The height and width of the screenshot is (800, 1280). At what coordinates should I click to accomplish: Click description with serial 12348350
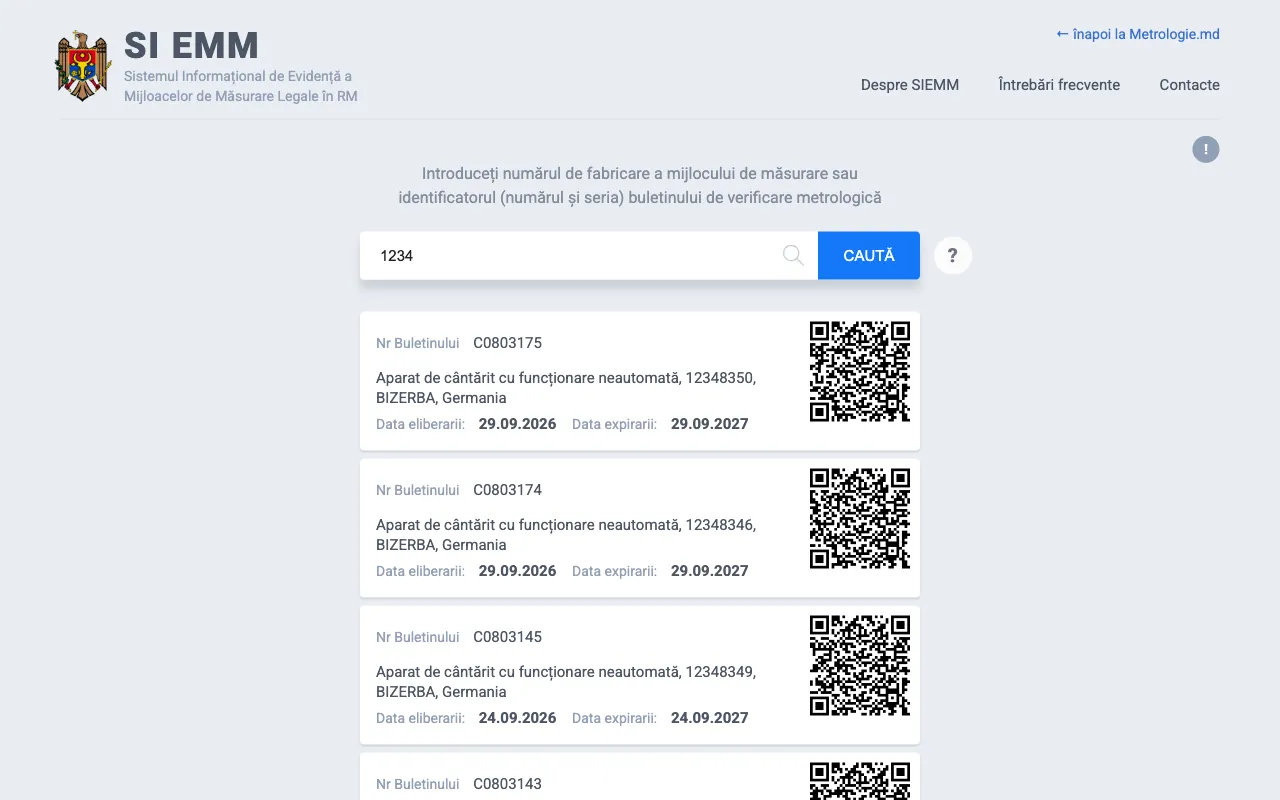point(566,388)
